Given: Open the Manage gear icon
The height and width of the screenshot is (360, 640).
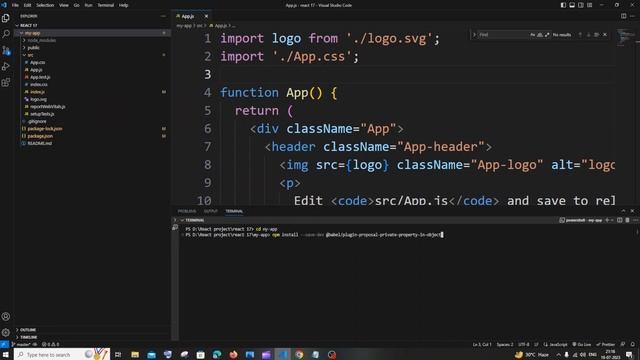Looking at the screenshot, I should click(6, 332).
